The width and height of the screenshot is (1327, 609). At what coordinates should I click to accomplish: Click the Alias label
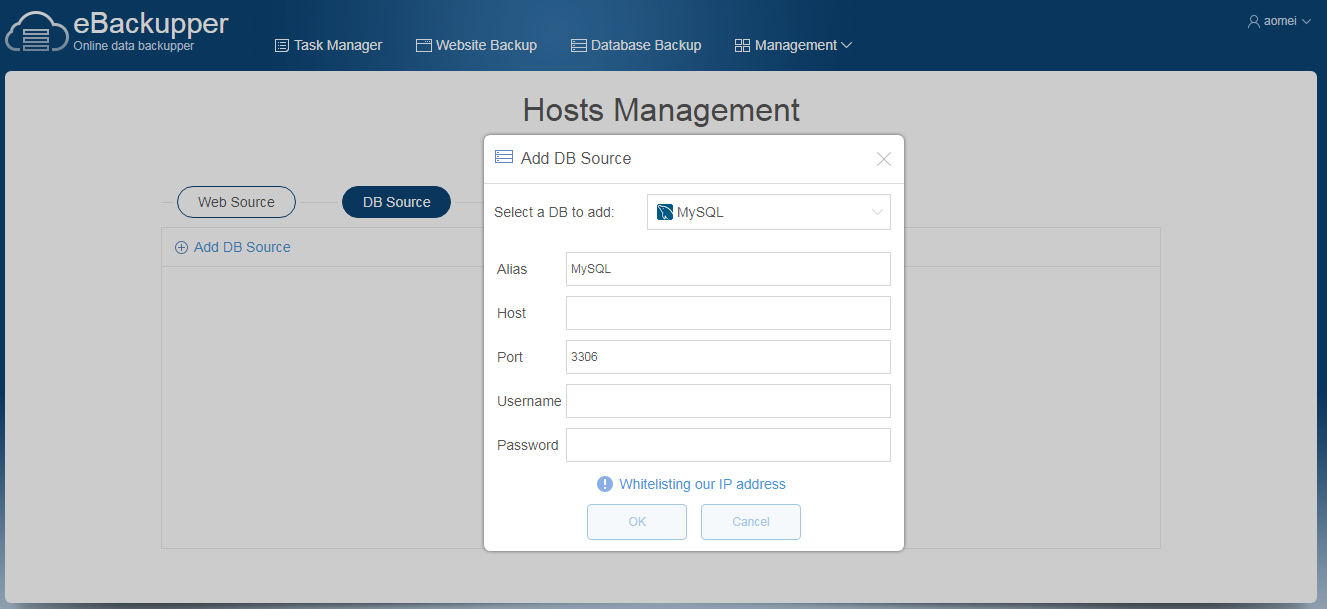pos(512,269)
